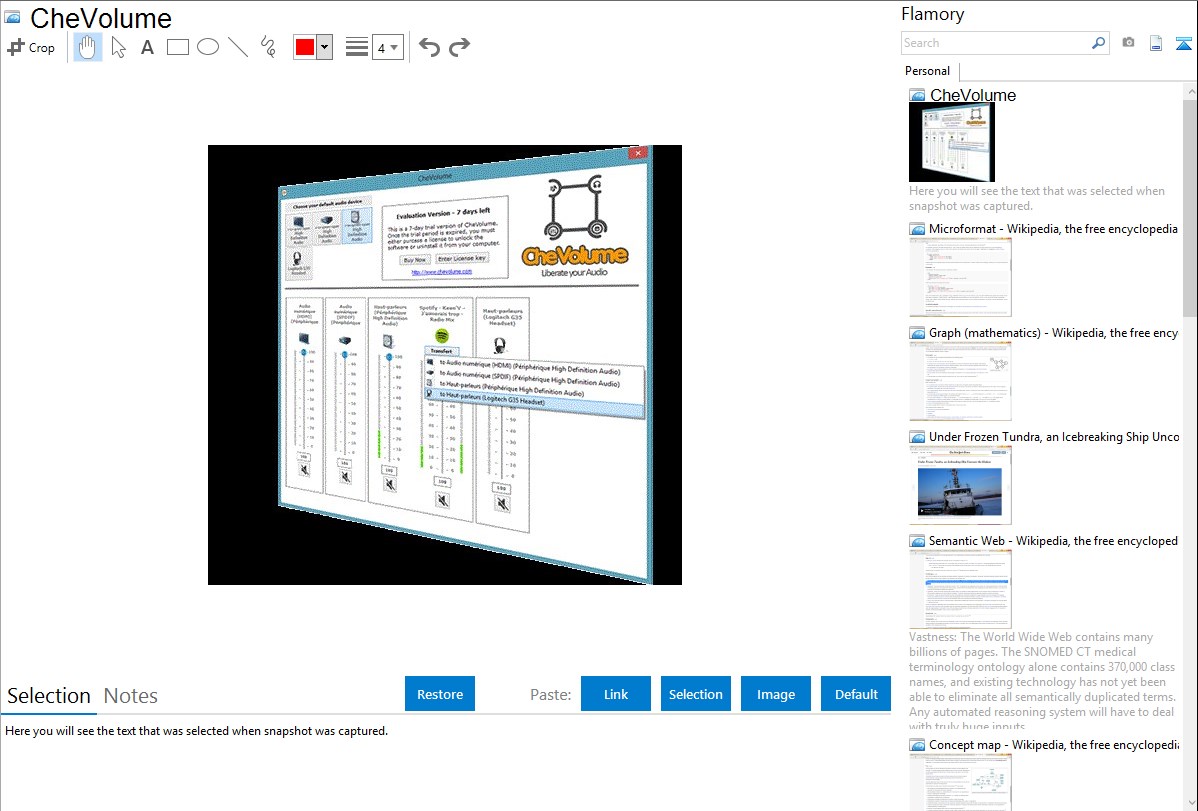Click the Default paste button

click(x=856, y=694)
